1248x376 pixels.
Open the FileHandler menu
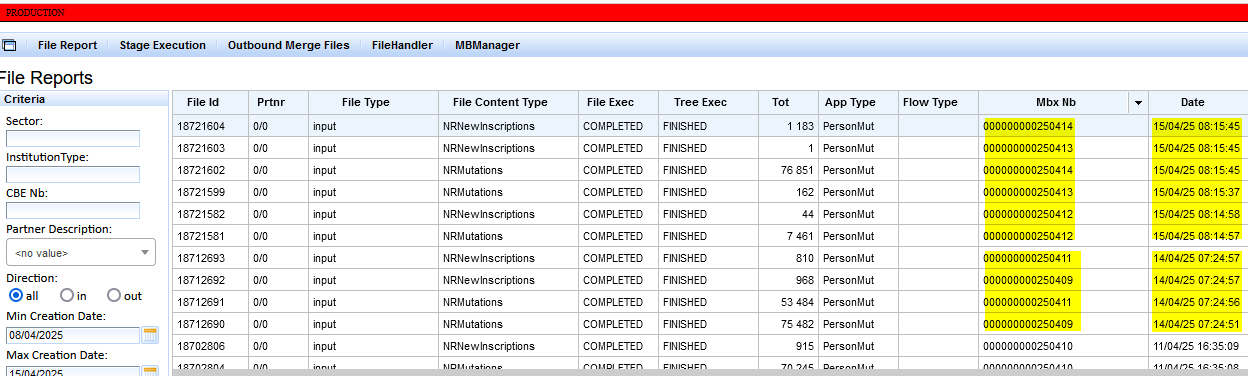pyautogui.click(x=402, y=45)
